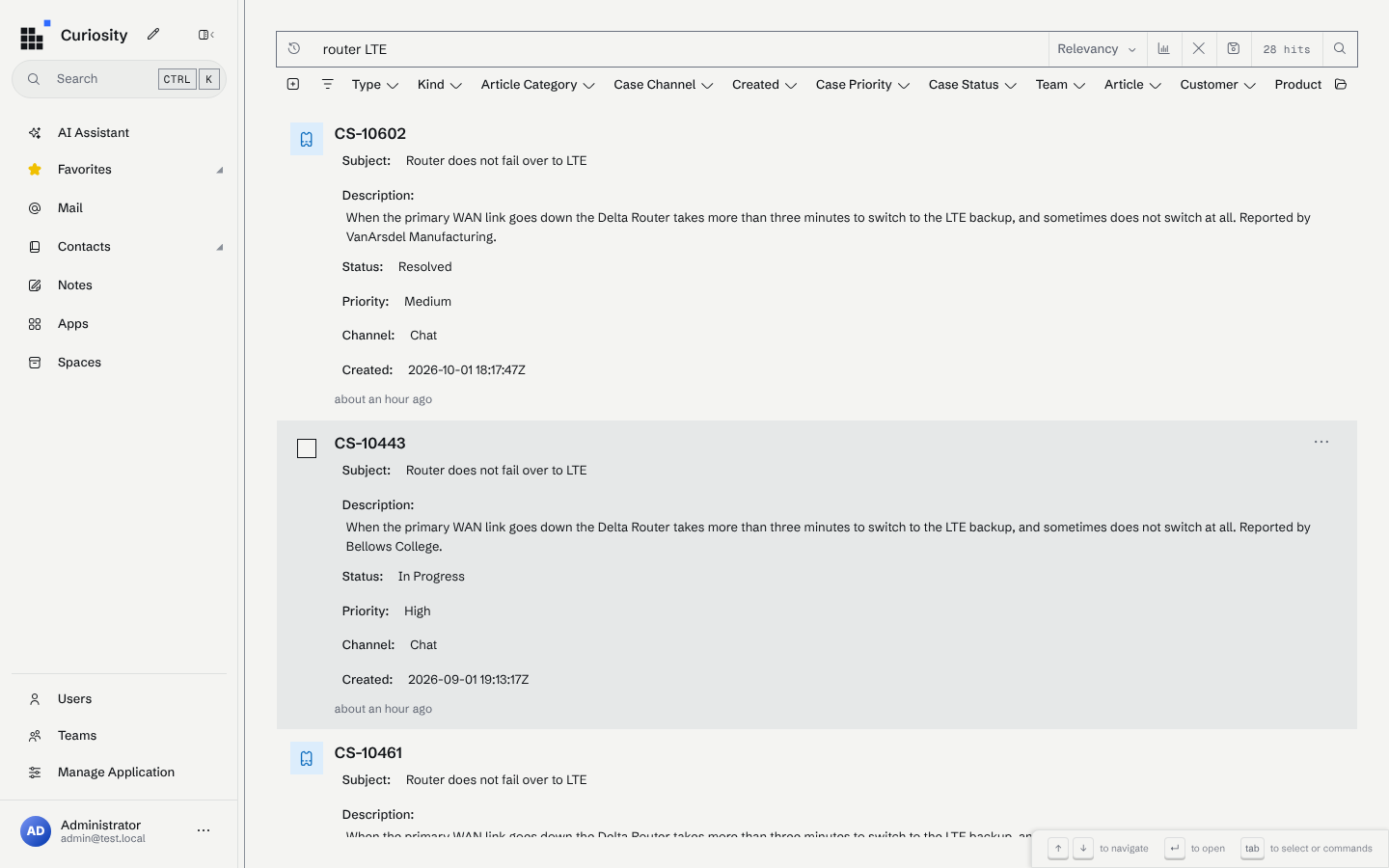The height and width of the screenshot is (868, 1389).
Task: Open the Customer filter dropdown
Action: [1218, 85]
